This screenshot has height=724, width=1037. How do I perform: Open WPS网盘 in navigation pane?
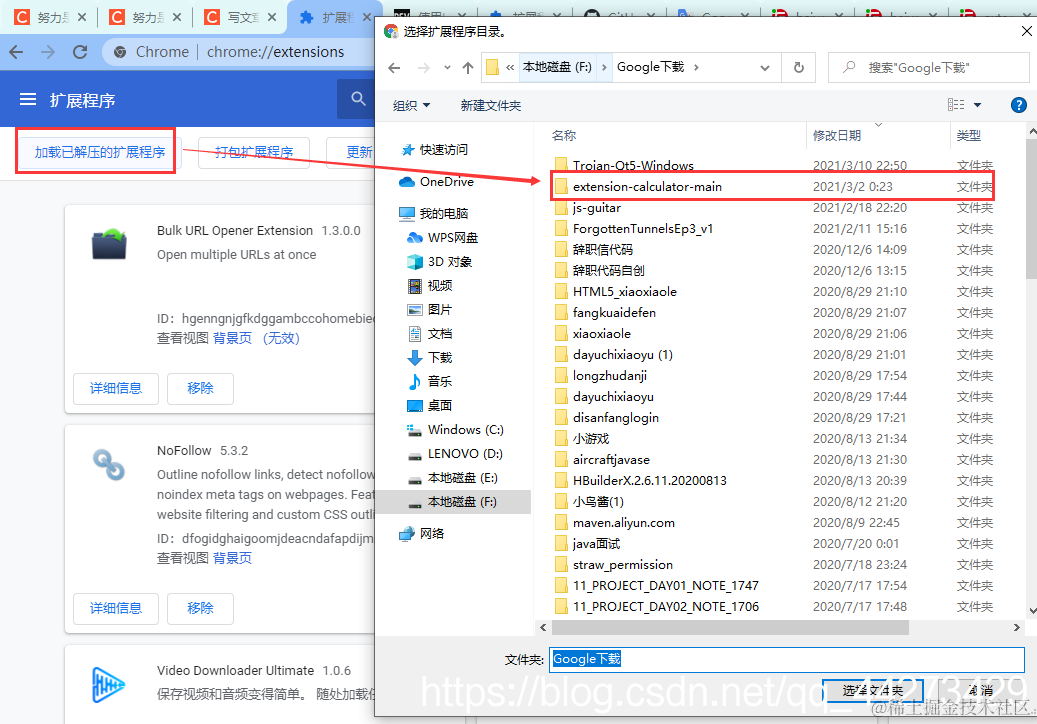click(442, 238)
